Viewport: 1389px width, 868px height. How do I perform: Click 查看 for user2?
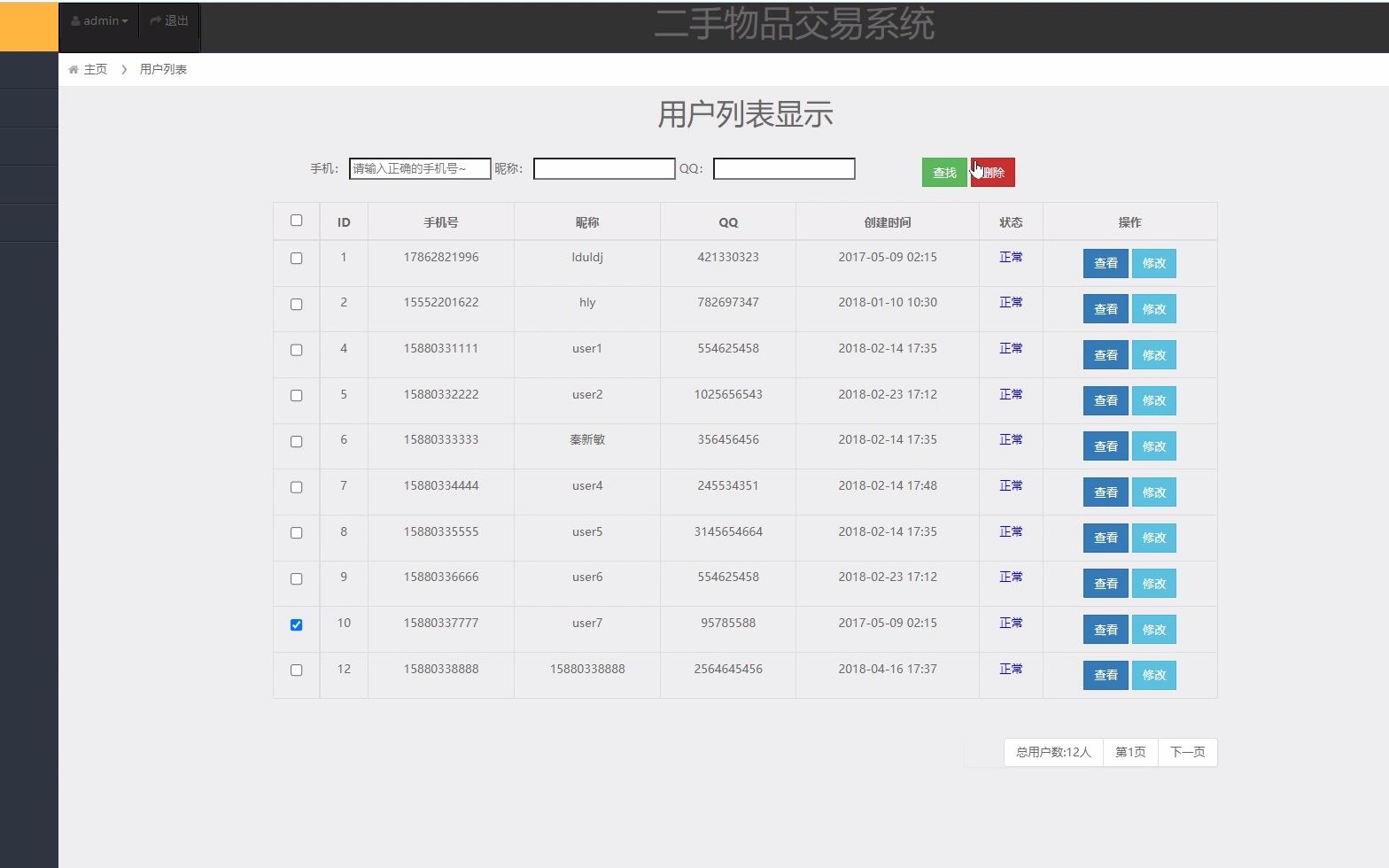[1106, 400]
